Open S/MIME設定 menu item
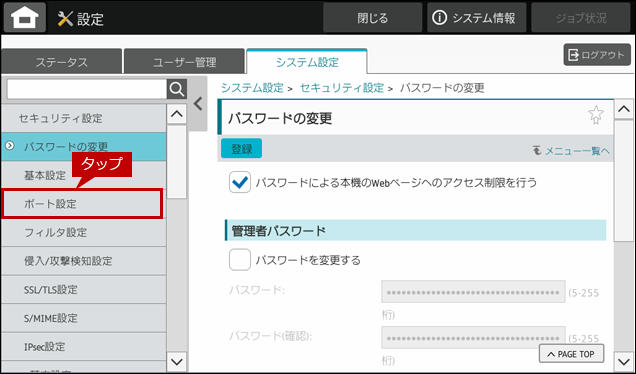The width and height of the screenshot is (636, 374). pos(84,318)
